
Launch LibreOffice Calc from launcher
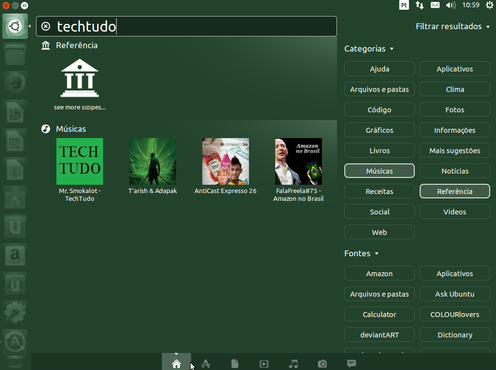15,141
